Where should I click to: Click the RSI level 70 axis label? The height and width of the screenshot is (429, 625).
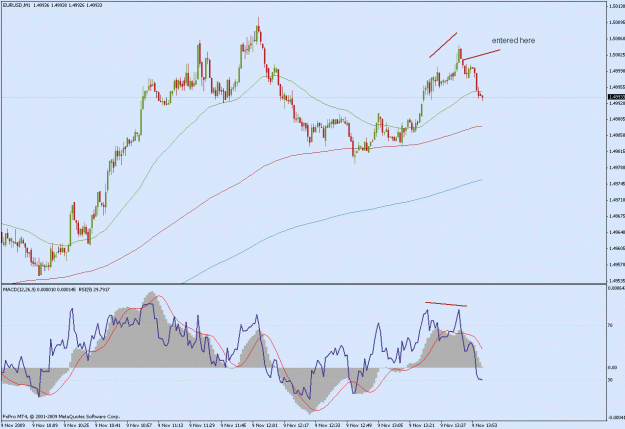point(611,325)
